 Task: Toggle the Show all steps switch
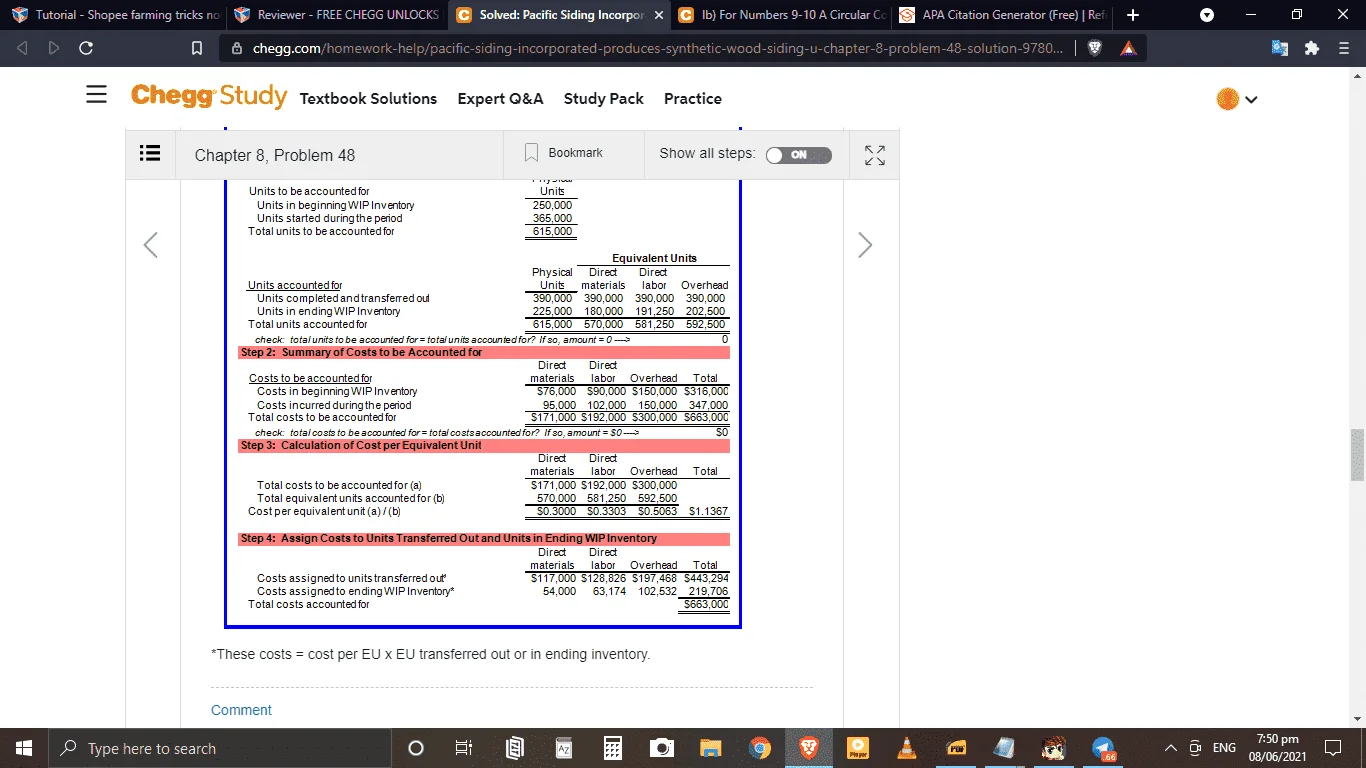pyautogui.click(x=798, y=155)
